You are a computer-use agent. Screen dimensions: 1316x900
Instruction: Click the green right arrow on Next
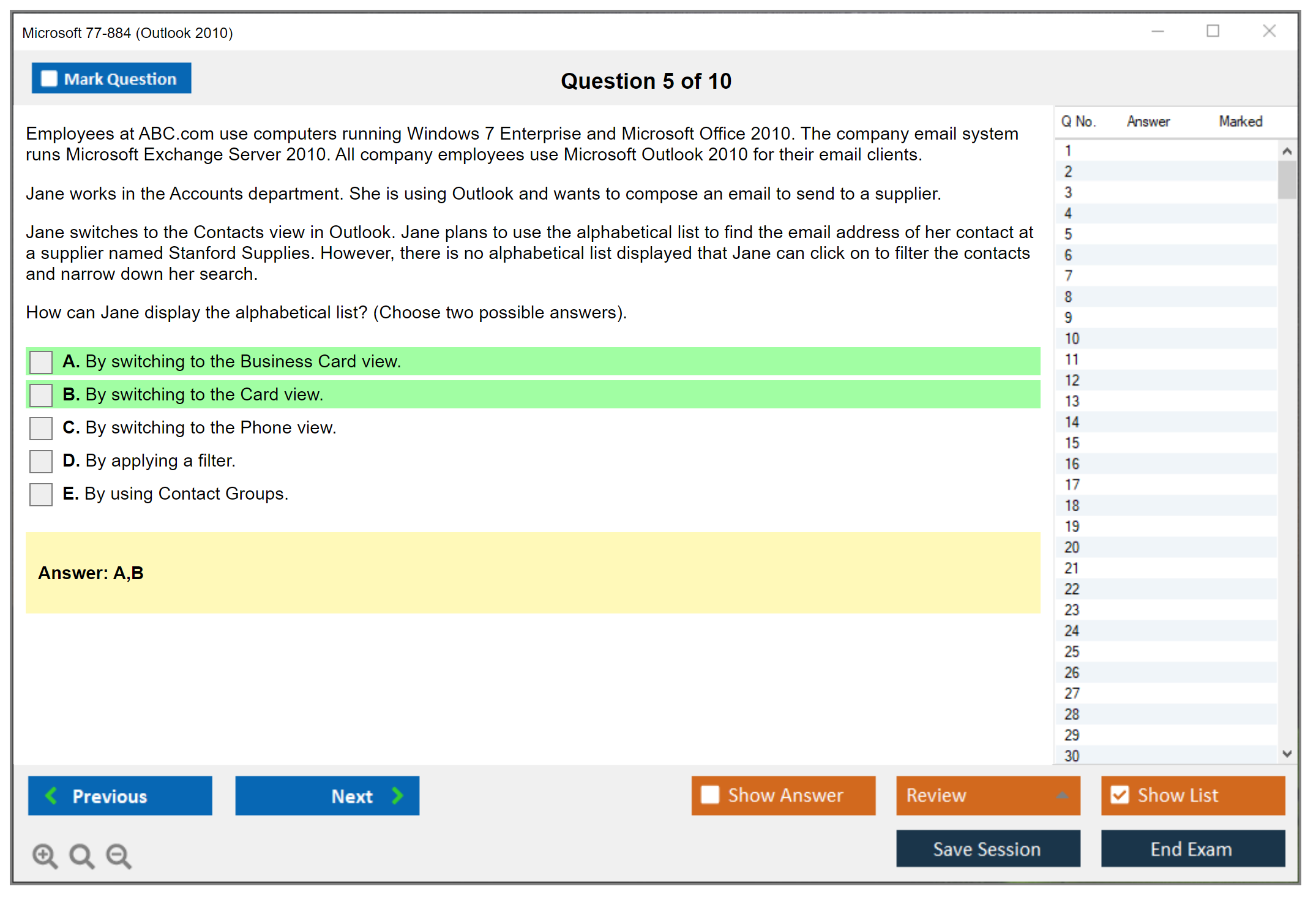tap(398, 795)
